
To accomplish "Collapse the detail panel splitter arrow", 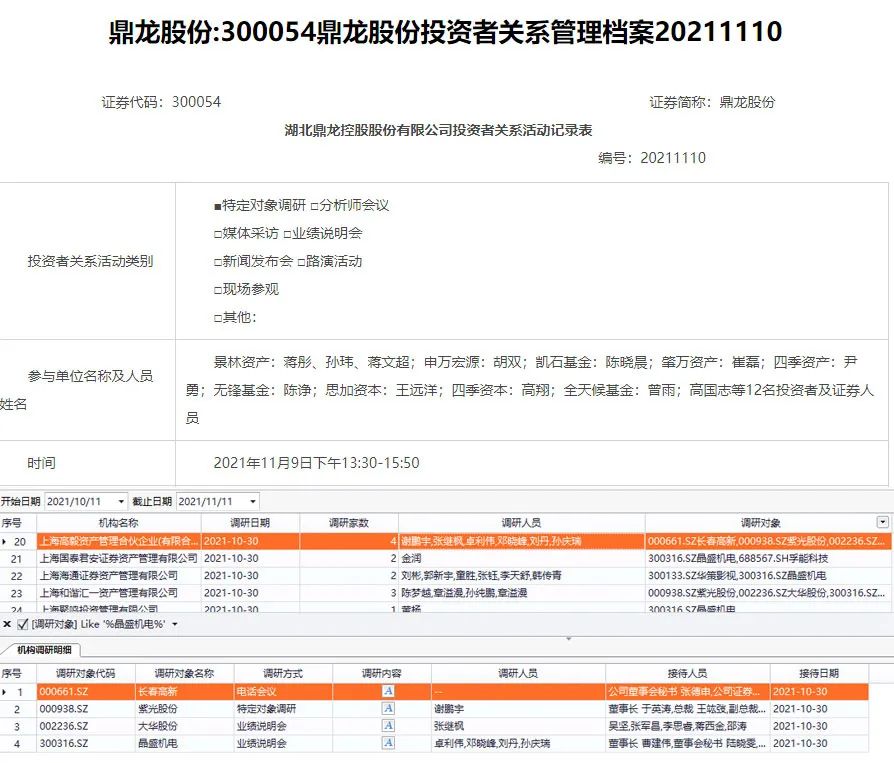I will (x=568, y=639).
